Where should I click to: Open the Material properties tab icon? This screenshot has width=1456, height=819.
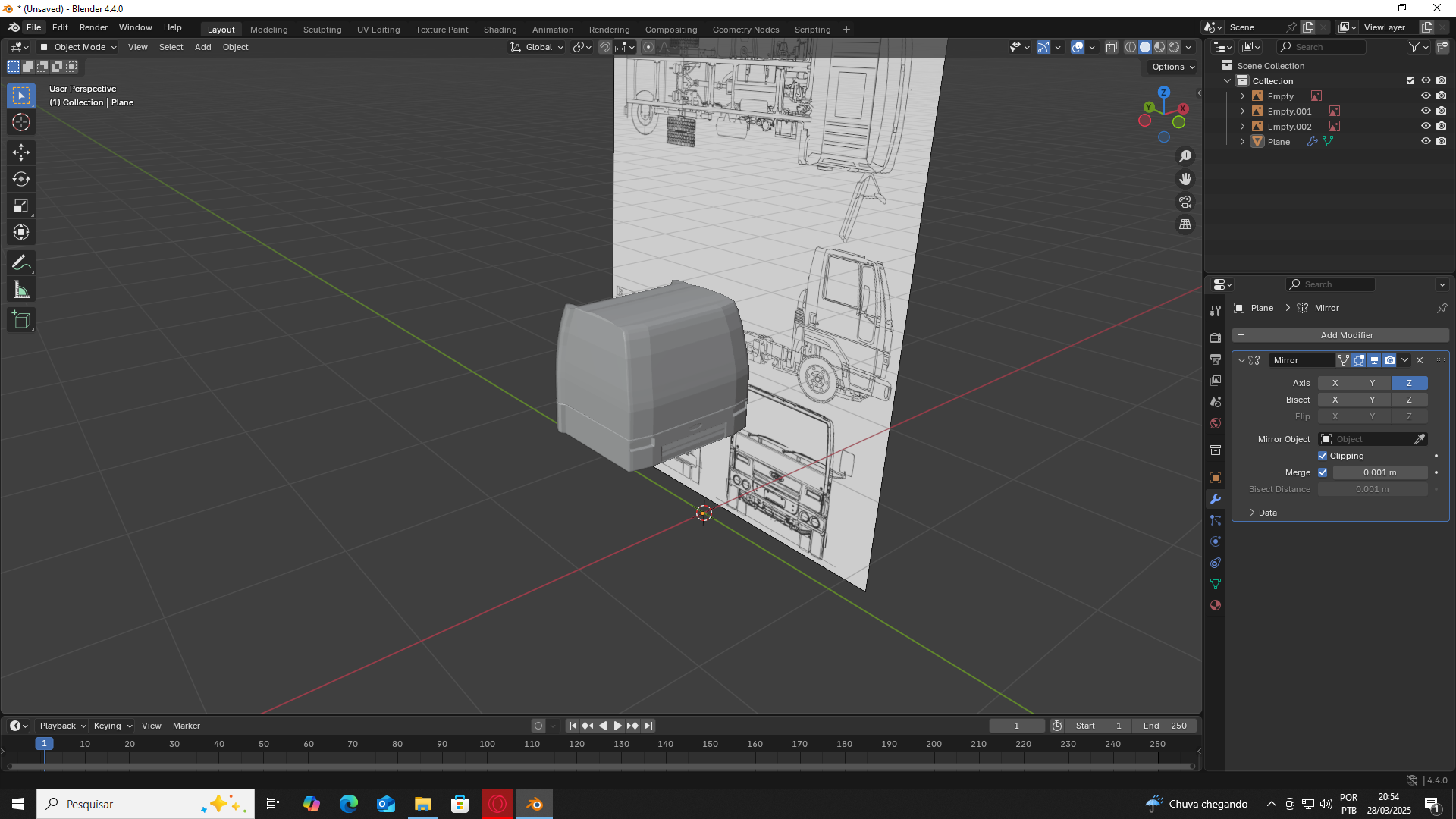(x=1216, y=605)
